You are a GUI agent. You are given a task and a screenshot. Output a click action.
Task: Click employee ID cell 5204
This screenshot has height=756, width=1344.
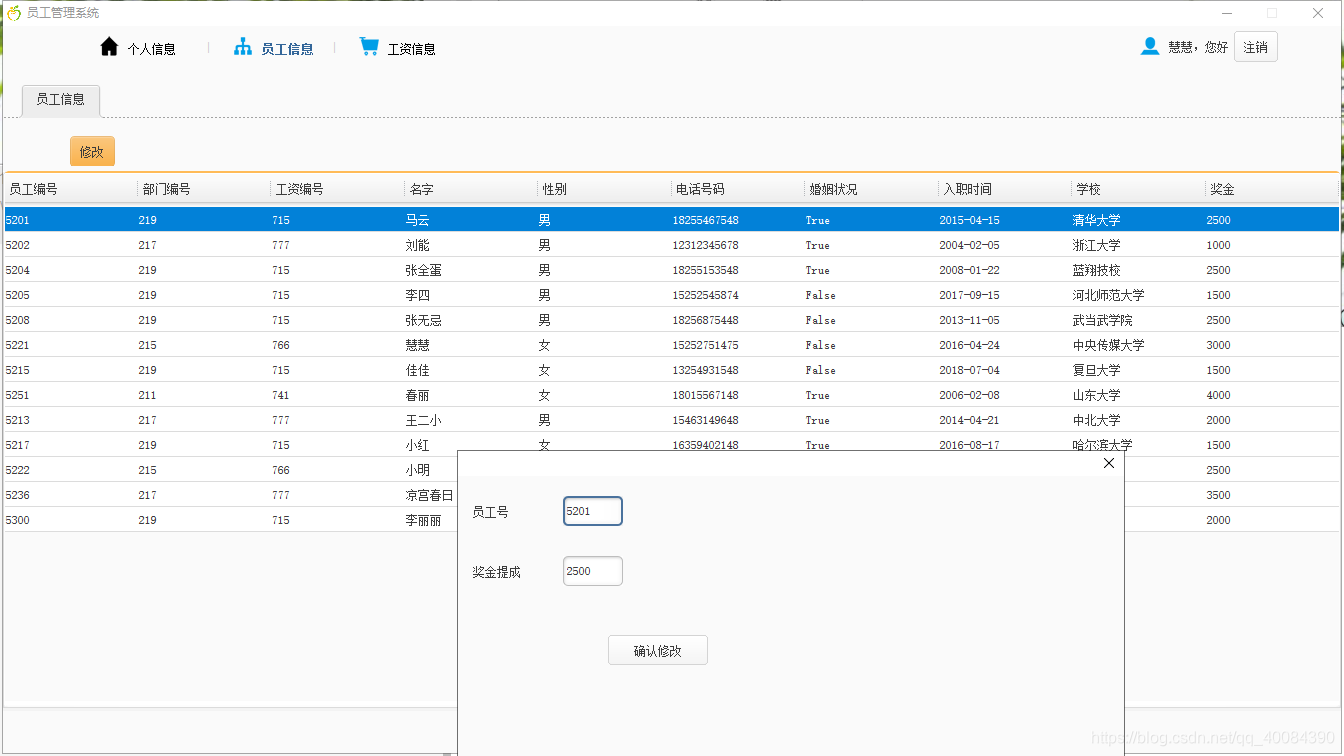(x=18, y=270)
